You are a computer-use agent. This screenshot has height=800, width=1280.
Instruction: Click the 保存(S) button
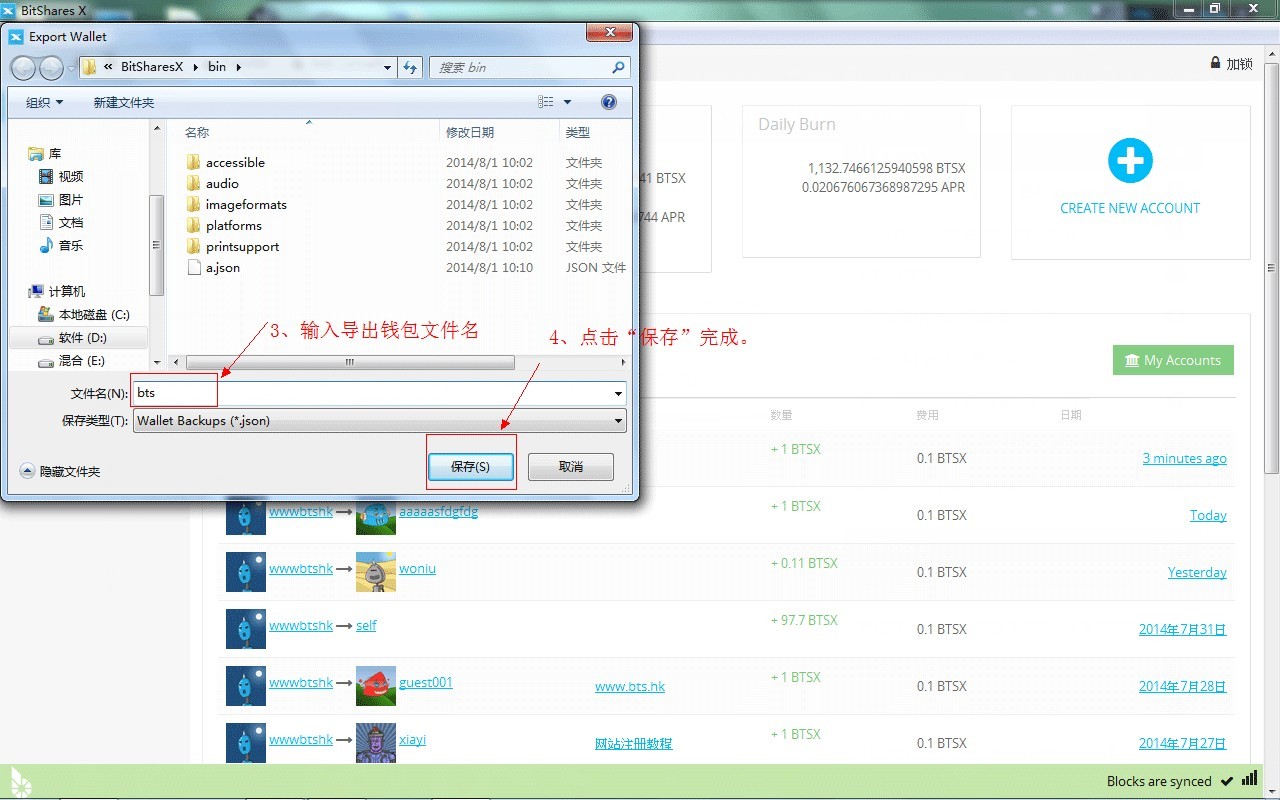[x=470, y=467]
